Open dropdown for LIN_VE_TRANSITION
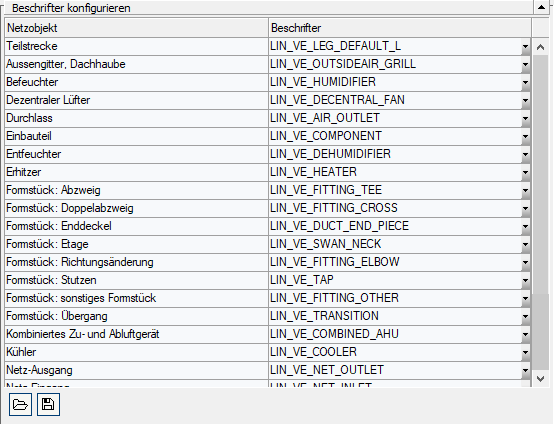 point(525,317)
